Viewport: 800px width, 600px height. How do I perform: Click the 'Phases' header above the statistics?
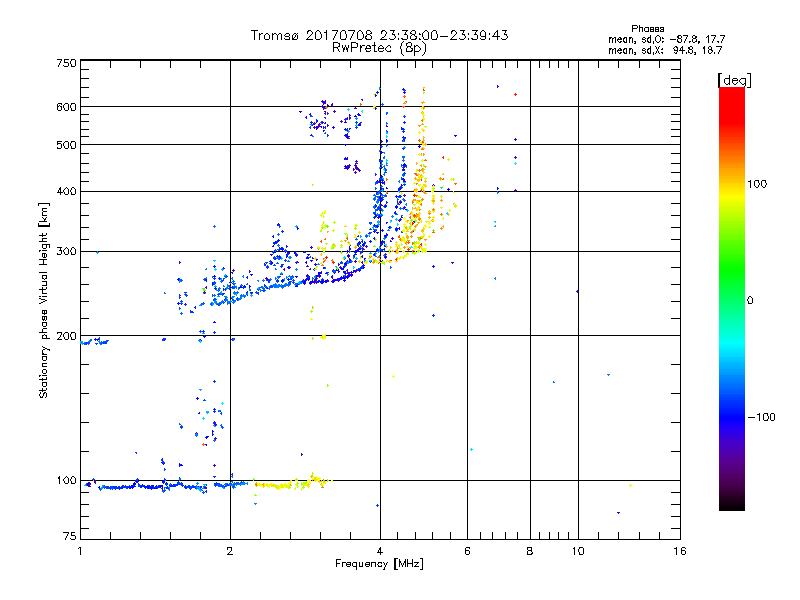coord(647,29)
